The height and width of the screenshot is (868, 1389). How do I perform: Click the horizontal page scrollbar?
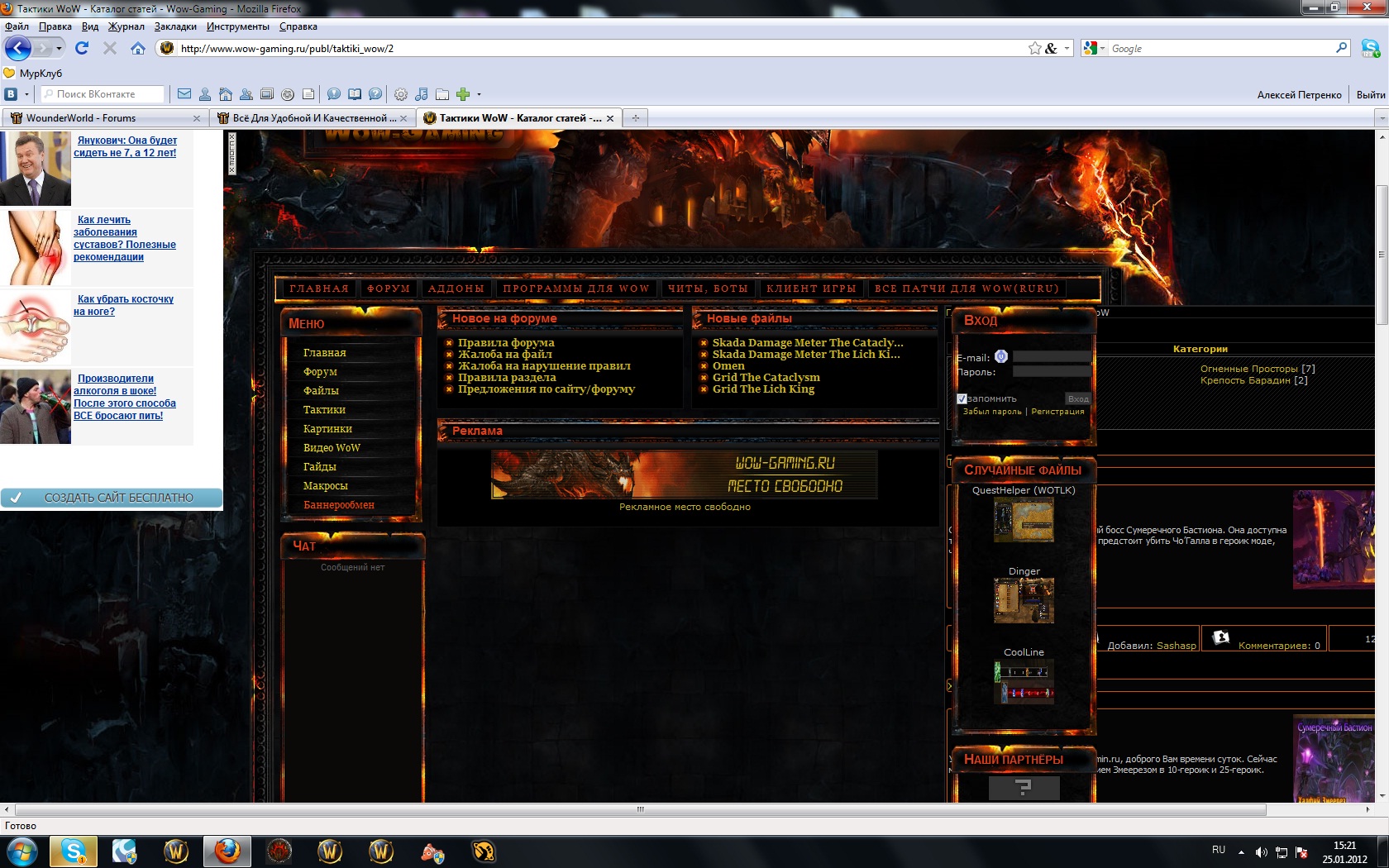click(x=641, y=809)
